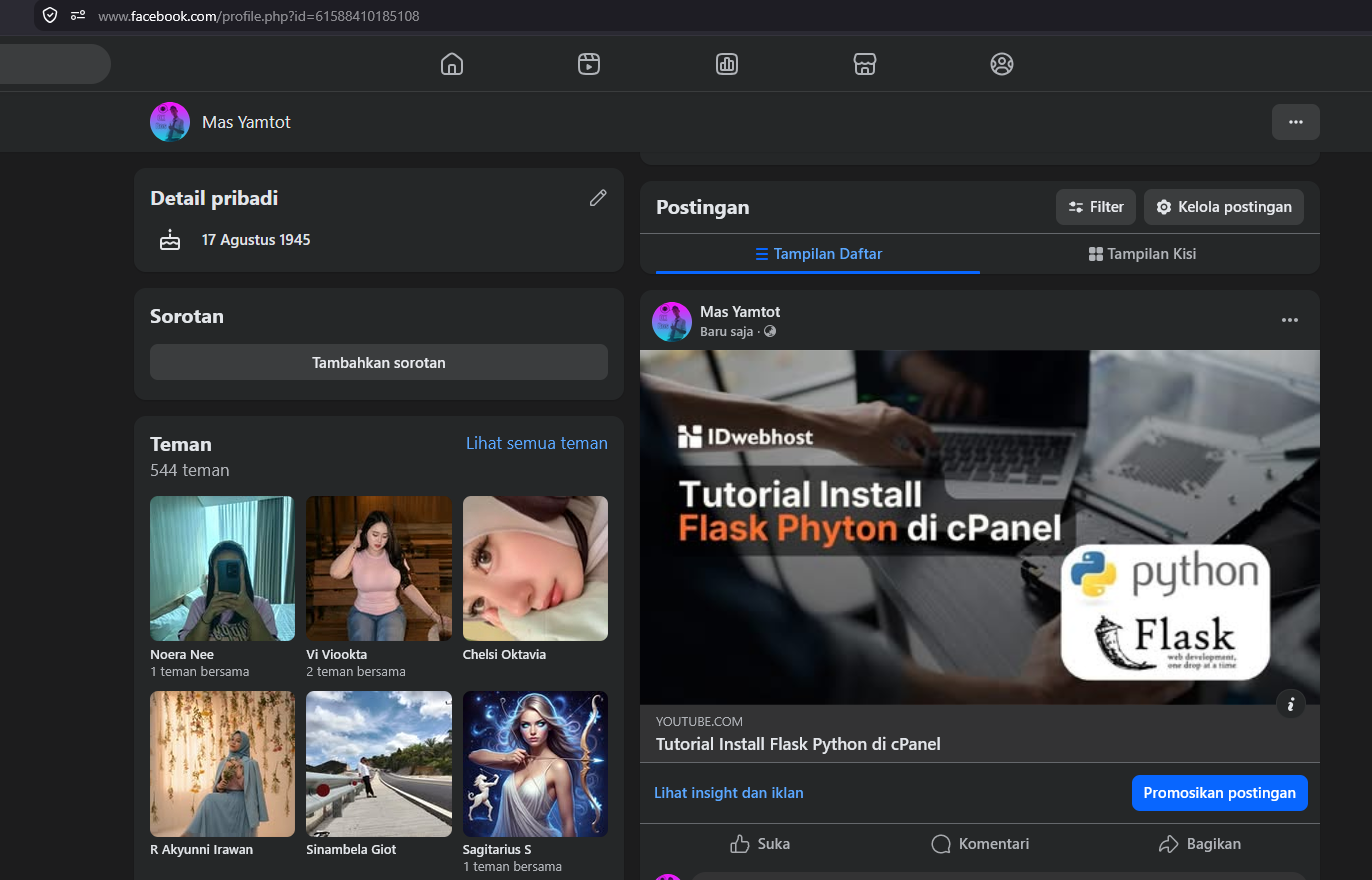Click Kelola postingan button

coord(1224,207)
